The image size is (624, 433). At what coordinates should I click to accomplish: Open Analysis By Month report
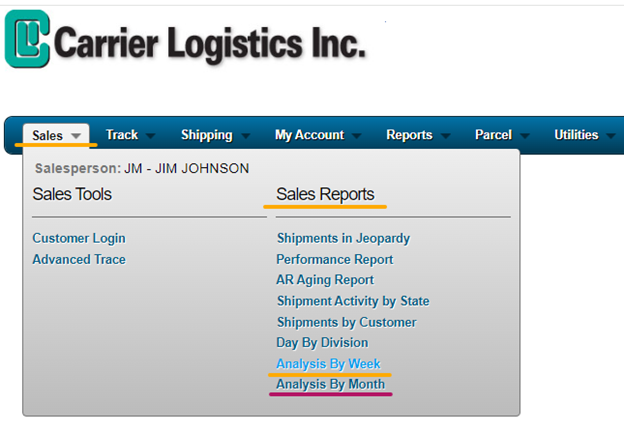pyautogui.click(x=330, y=384)
